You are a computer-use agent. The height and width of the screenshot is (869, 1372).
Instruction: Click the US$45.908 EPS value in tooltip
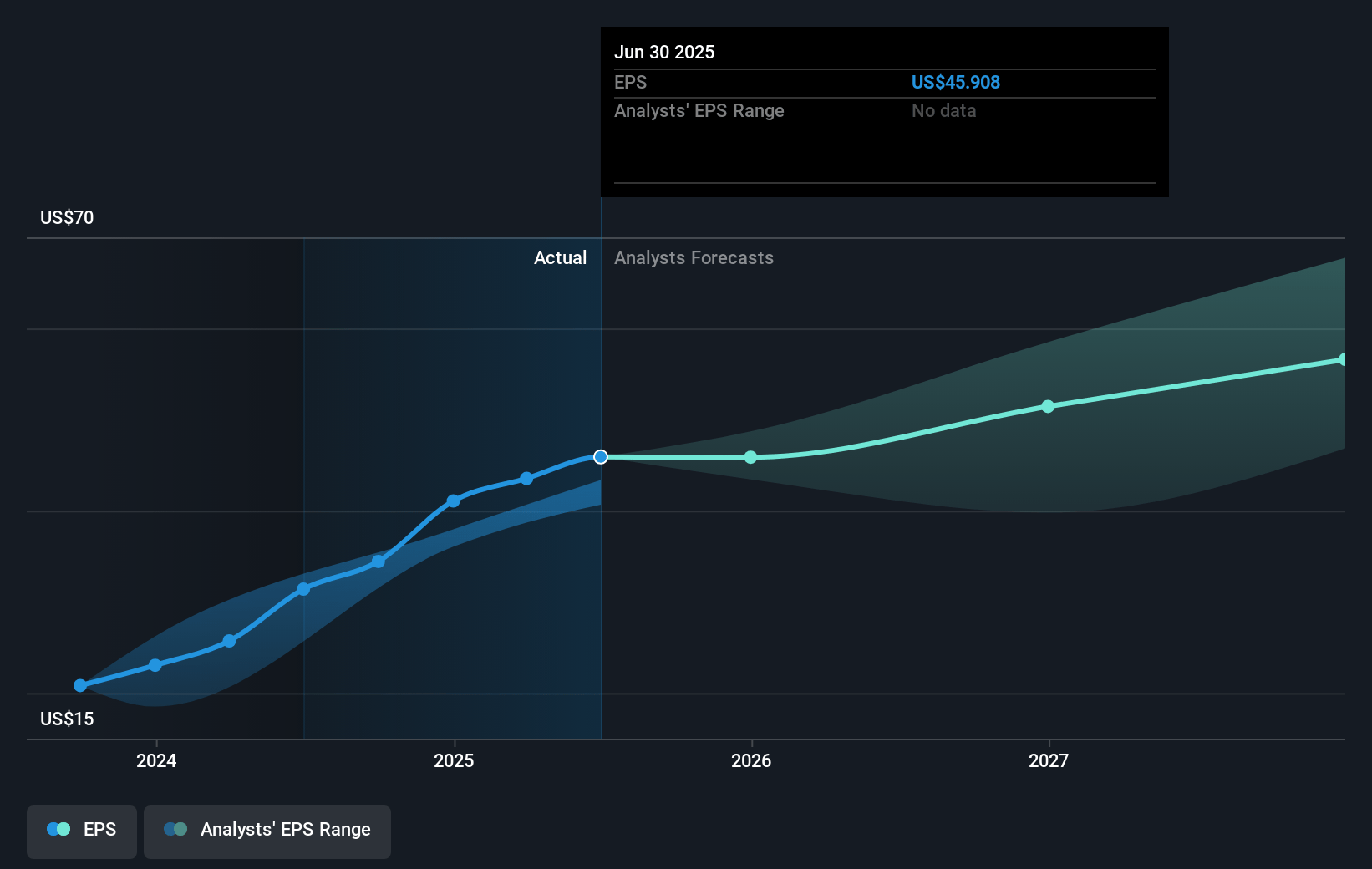tap(955, 82)
